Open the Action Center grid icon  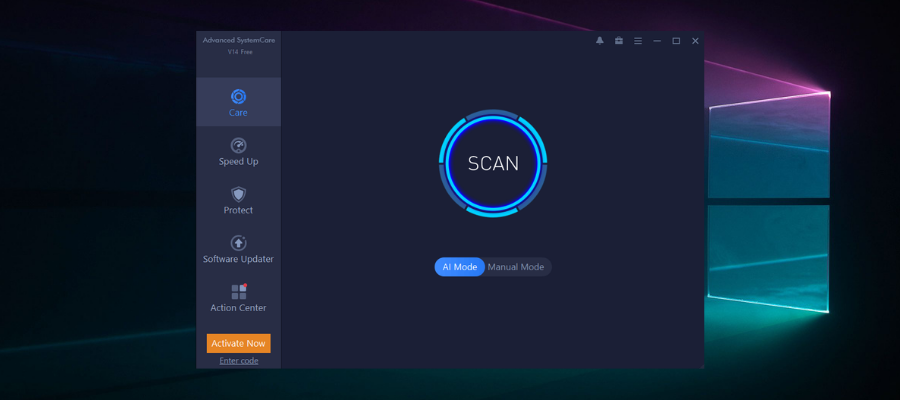coord(239,292)
